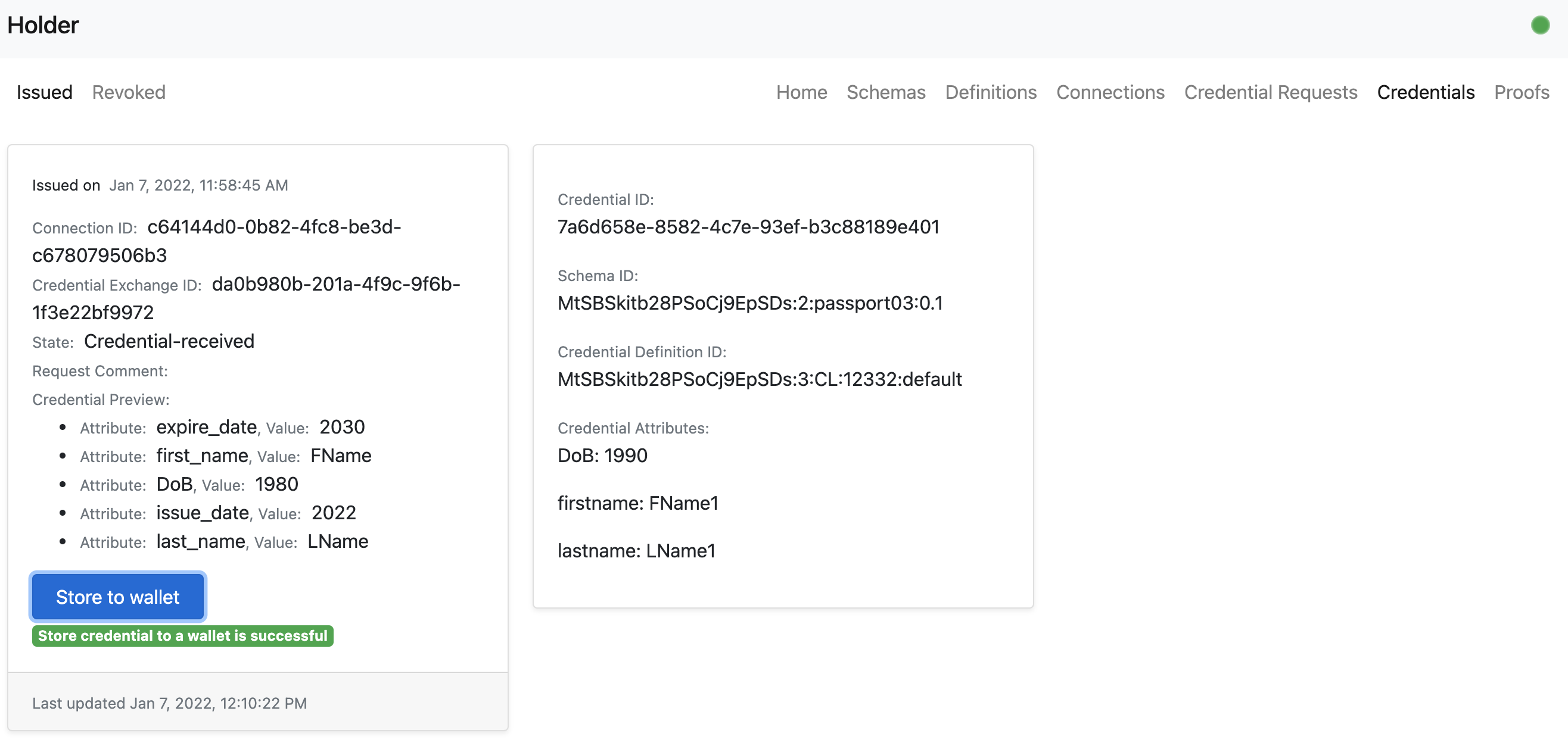The width and height of the screenshot is (1568, 742).
Task: Click the Last updated timestamp footer
Action: pyautogui.click(x=169, y=703)
